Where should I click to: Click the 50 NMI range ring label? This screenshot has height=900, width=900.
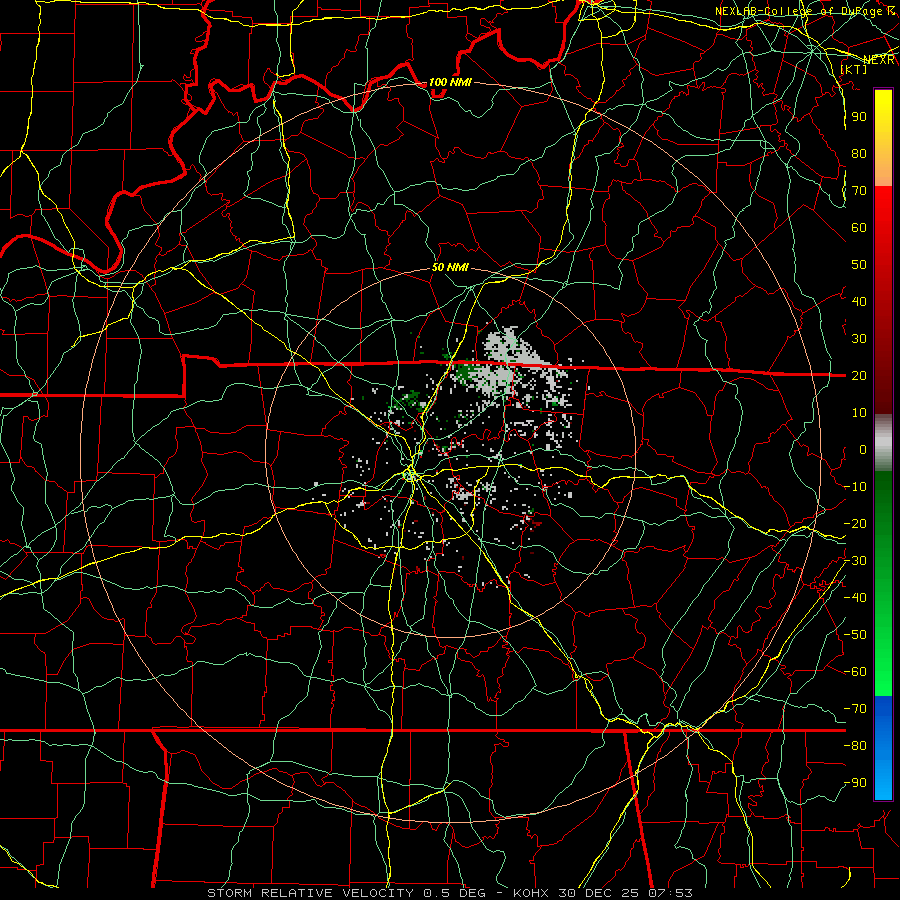click(450, 267)
